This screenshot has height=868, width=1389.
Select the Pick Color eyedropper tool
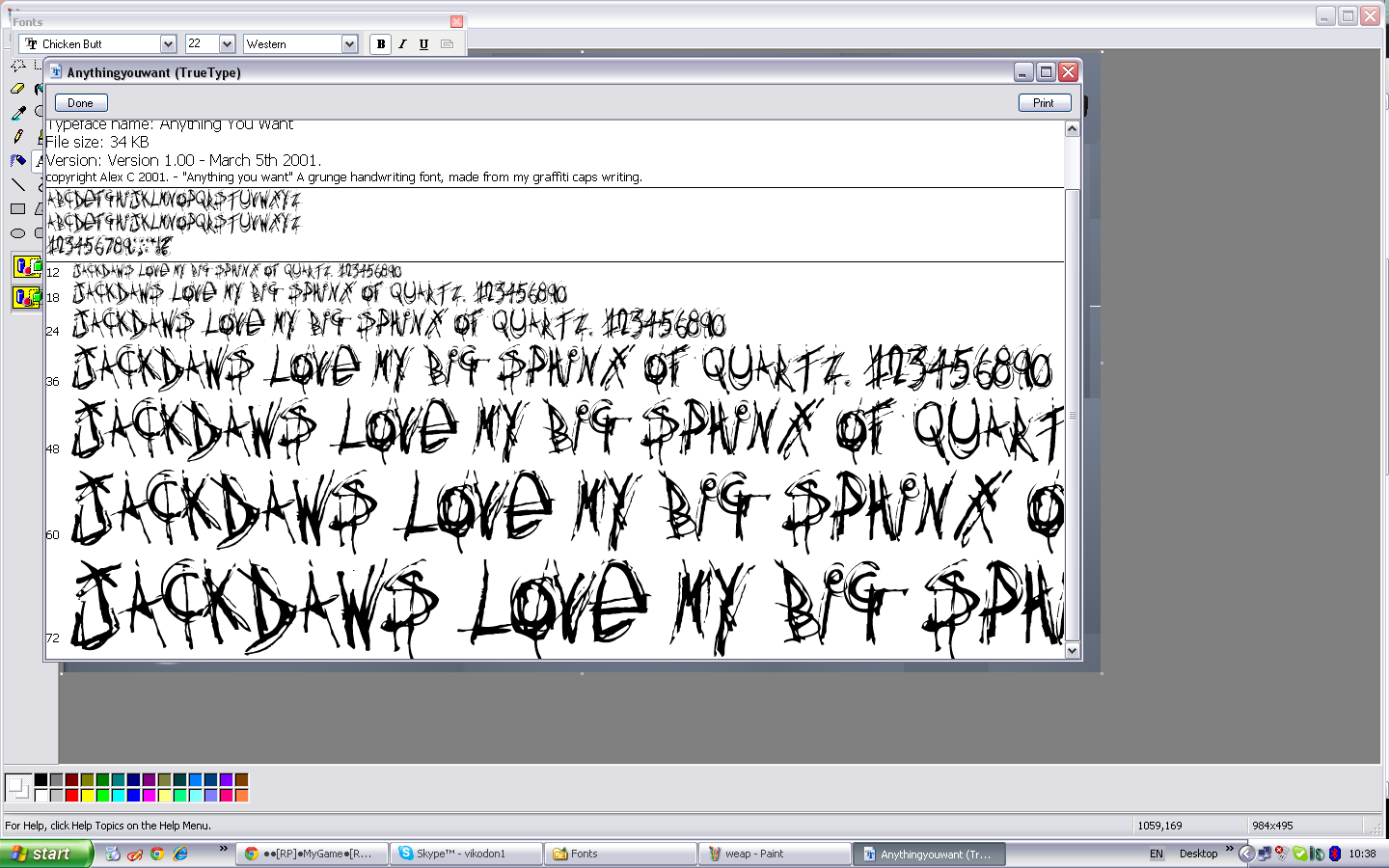[x=17, y=113]
